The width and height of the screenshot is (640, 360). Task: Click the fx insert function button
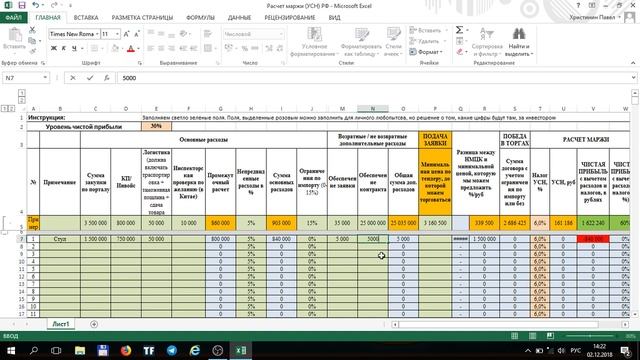coord(107,78)
